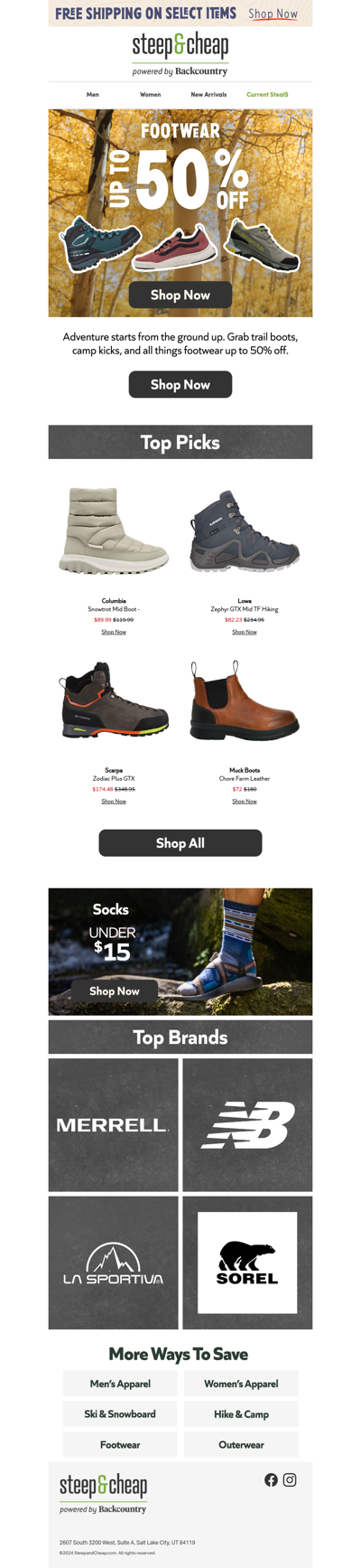Click the steep&cheap header logo

coord(180,54)
